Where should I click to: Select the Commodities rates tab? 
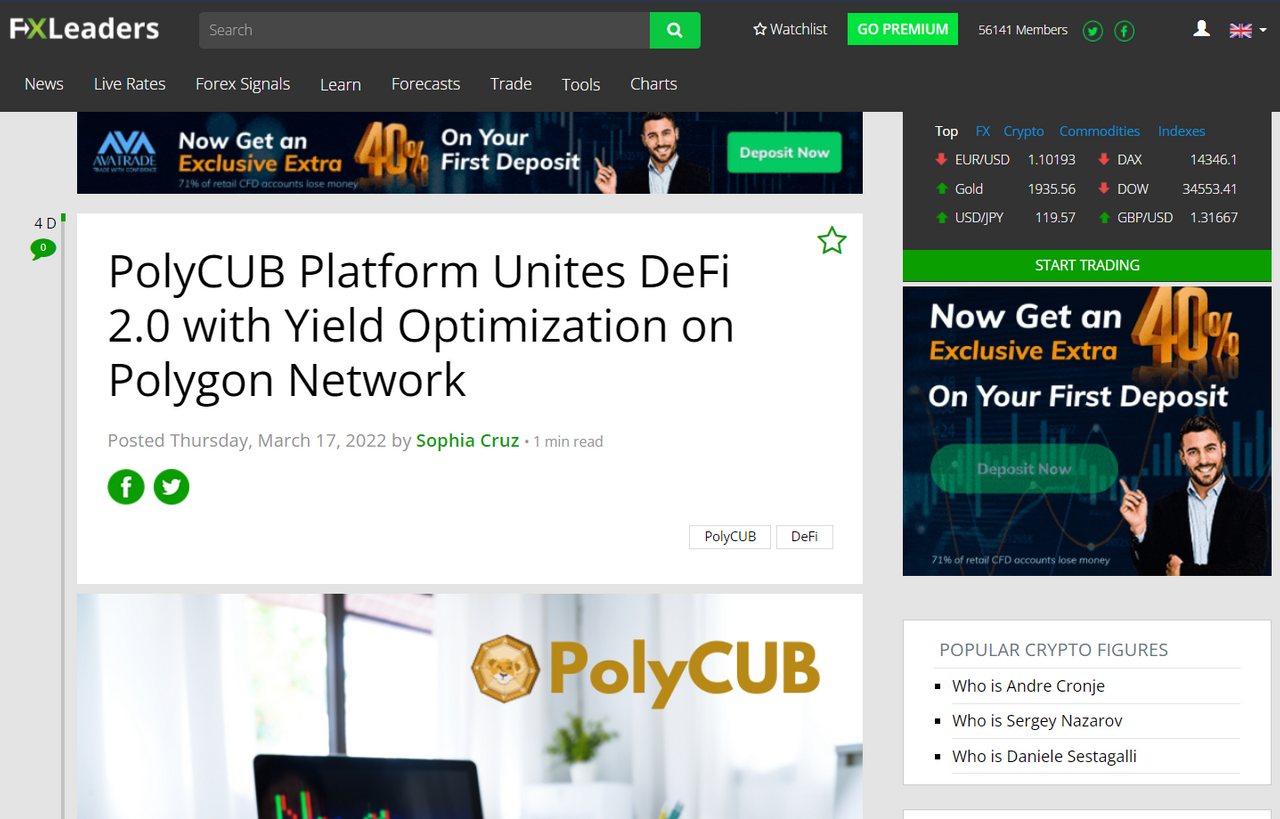coord(1100,131)
